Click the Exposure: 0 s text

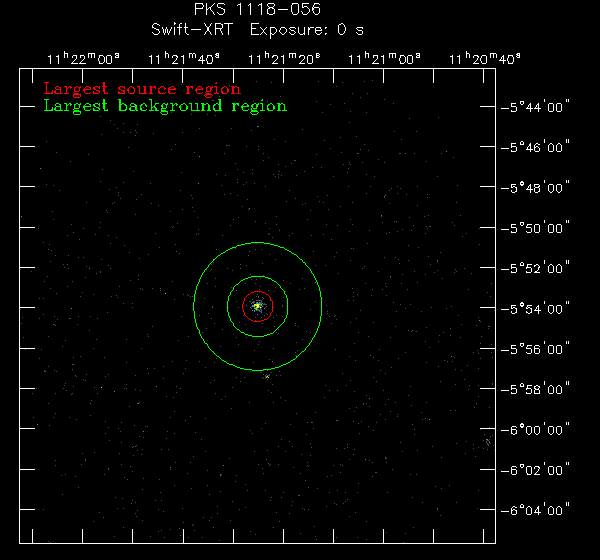pos(307,30)
